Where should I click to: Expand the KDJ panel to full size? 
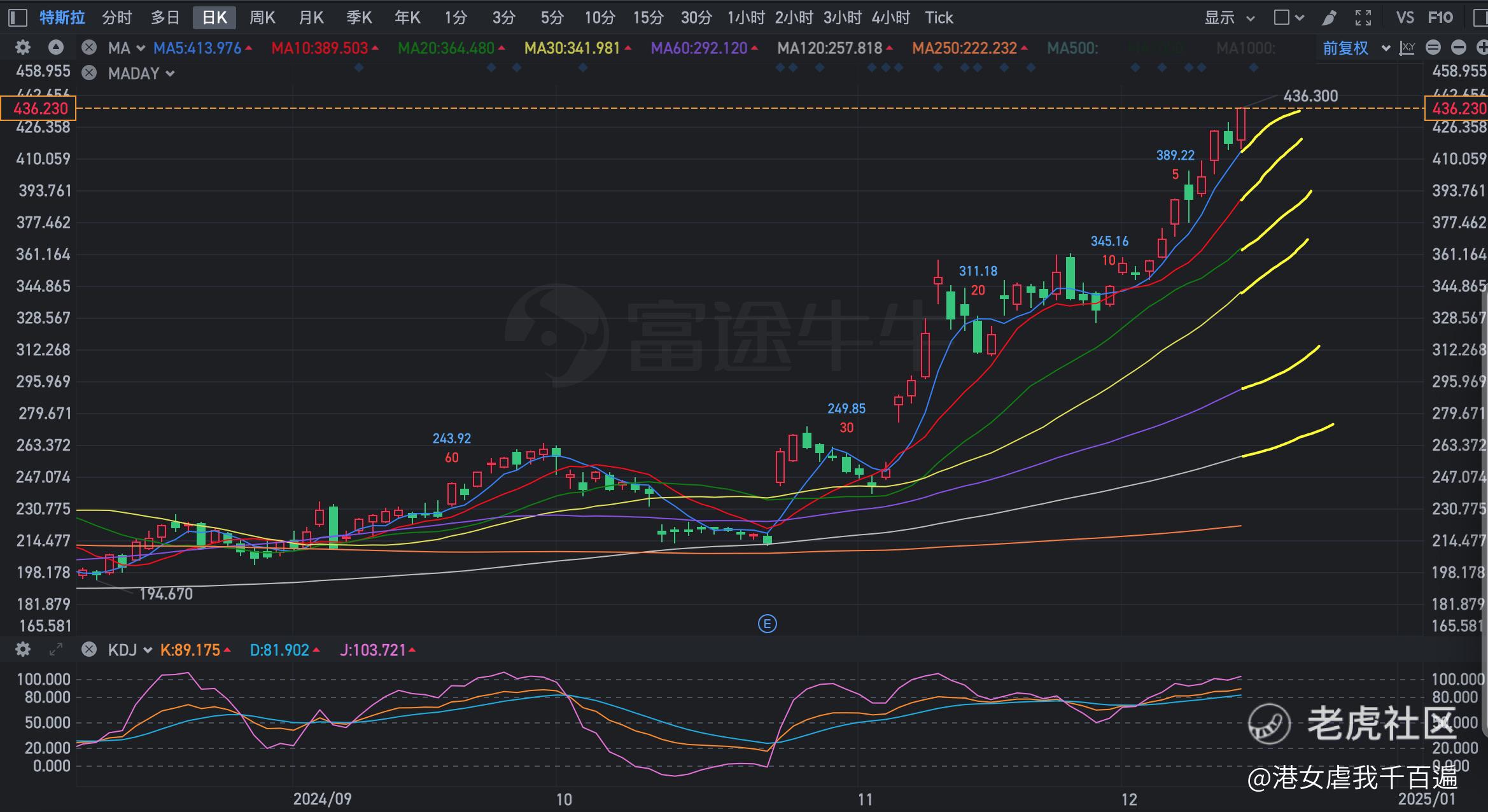coord(56,650)
